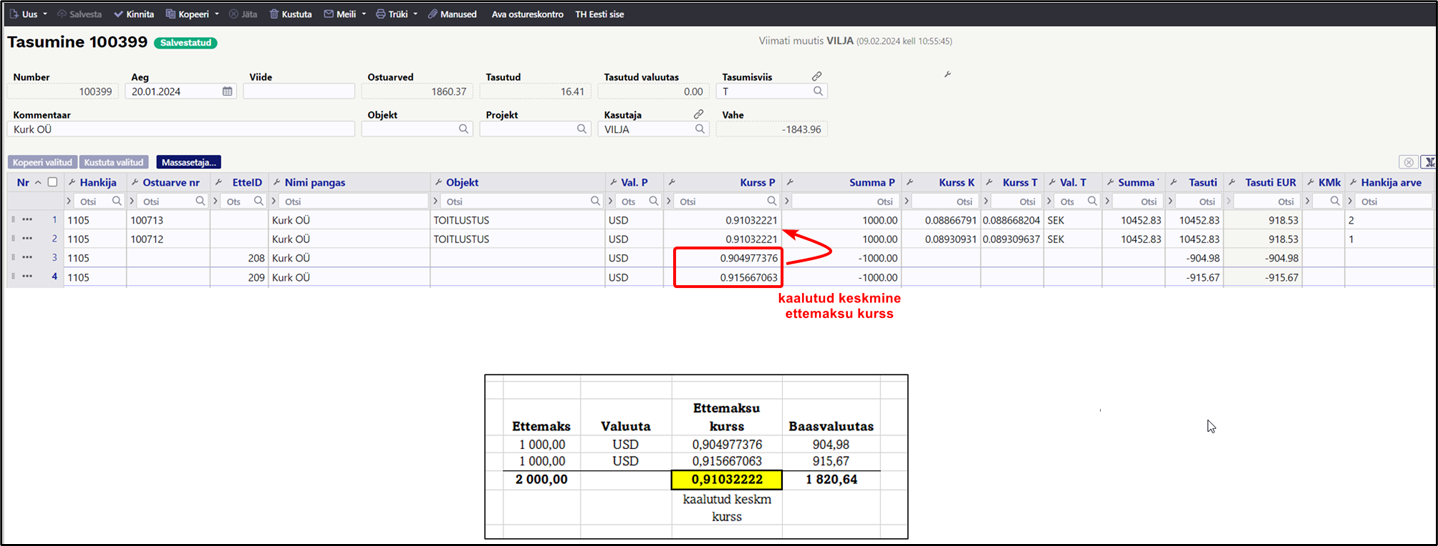Viewport: 1438px width, 546px height.
Task: Click the Kommentaar field containing Kurk OÜ
Action: point(182,129)
